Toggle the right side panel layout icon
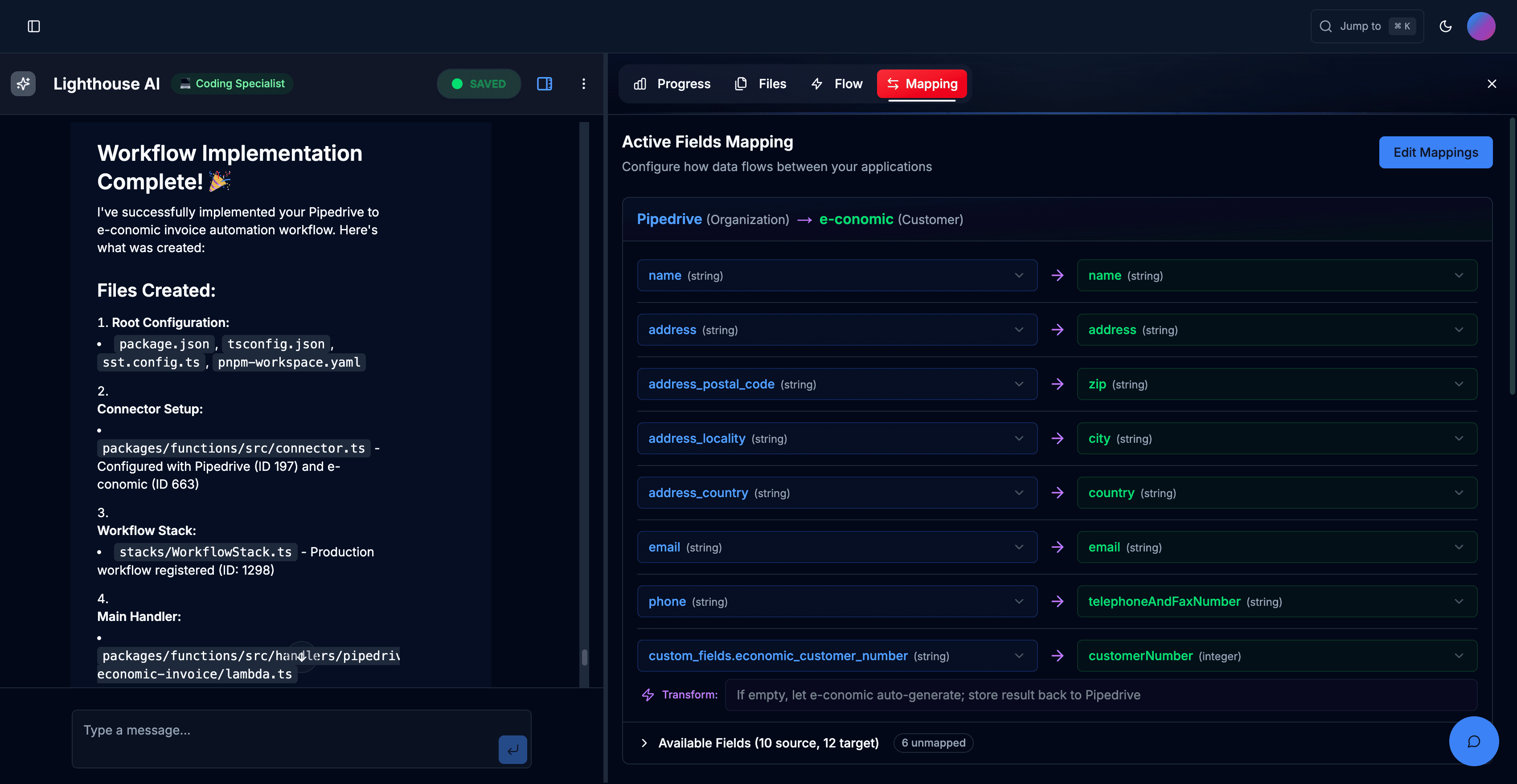The width and height of the screenshot is (1517, 784). (544, 84)
